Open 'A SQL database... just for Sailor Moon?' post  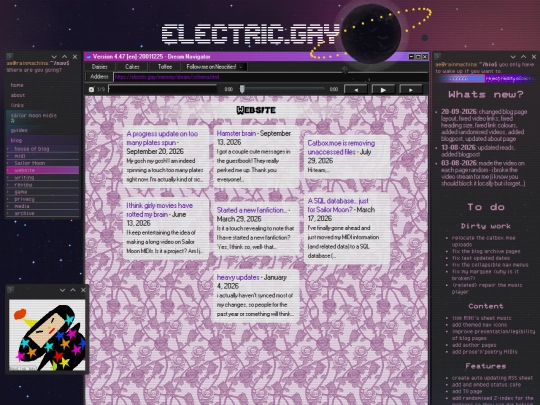(338, 205)
